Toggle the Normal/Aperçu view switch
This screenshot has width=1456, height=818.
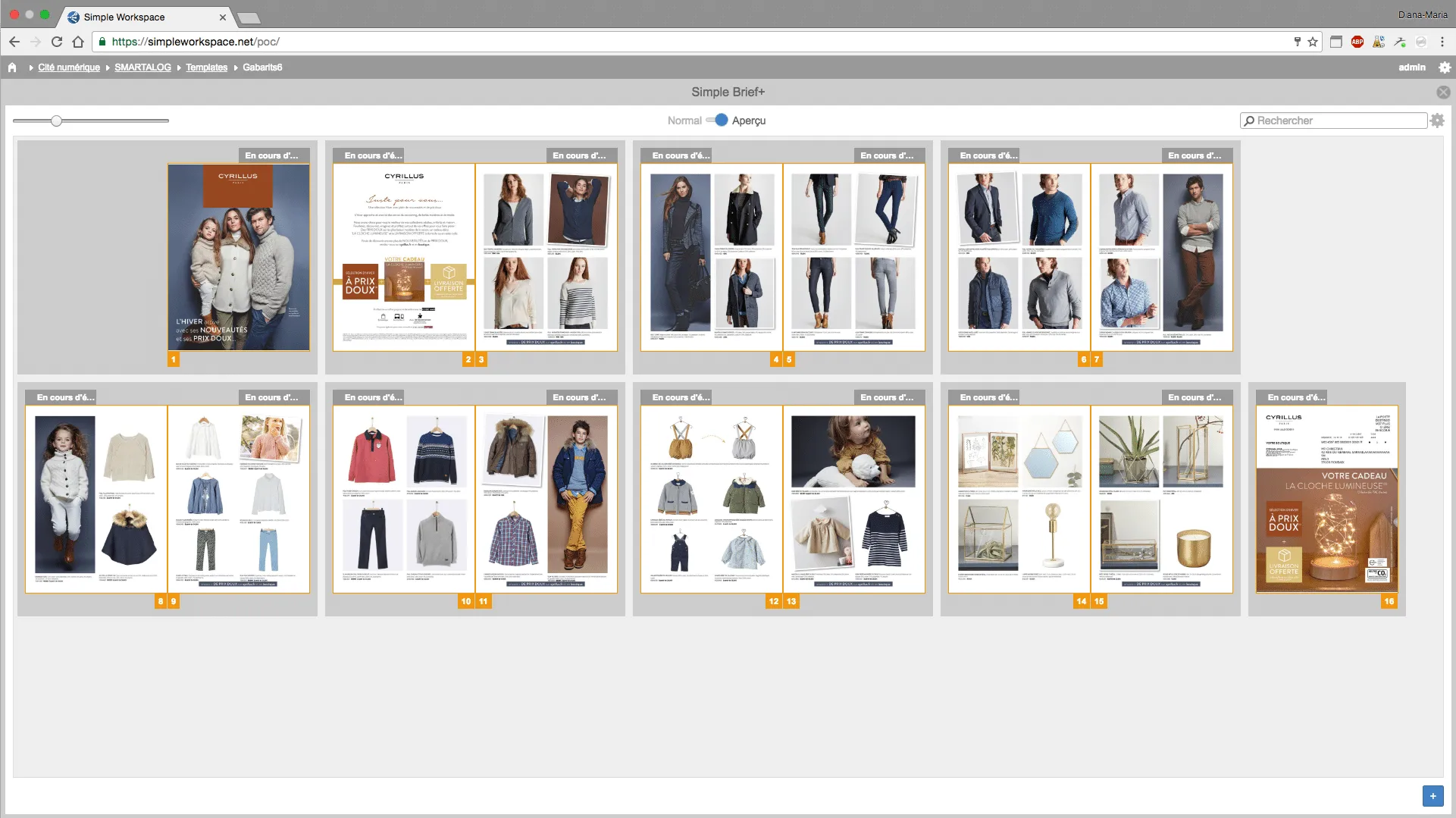(x=717, y=121)
